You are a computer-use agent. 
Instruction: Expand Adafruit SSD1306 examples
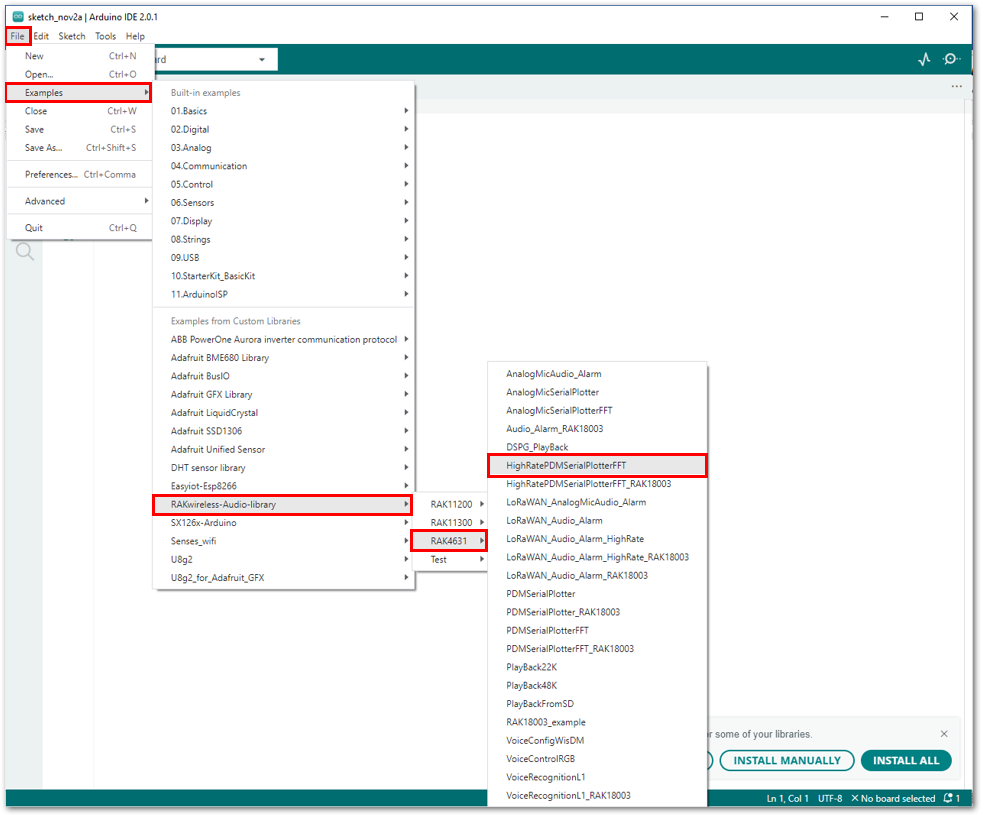coord(284,431)
